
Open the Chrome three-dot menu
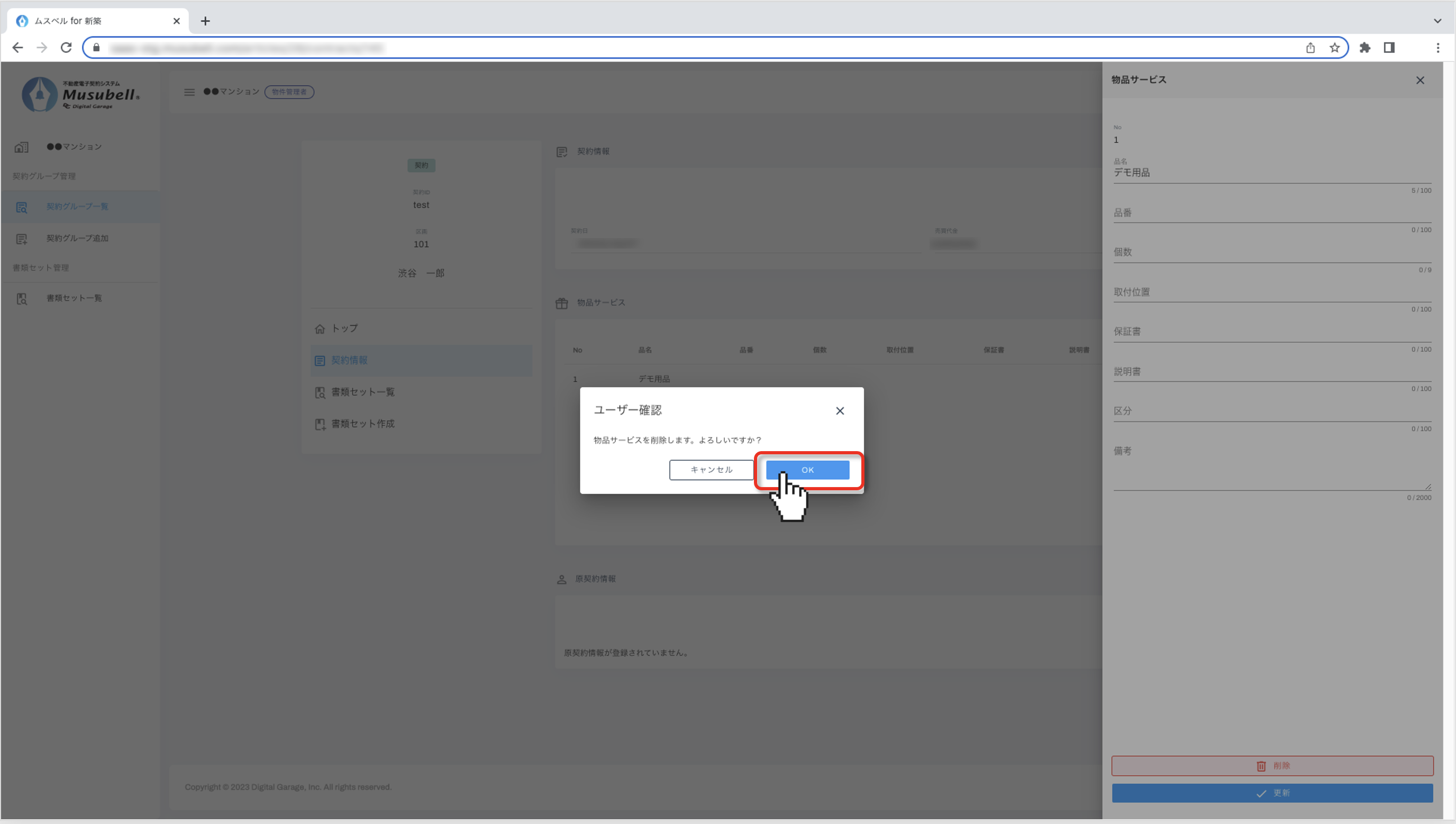tap(1437, 48)
